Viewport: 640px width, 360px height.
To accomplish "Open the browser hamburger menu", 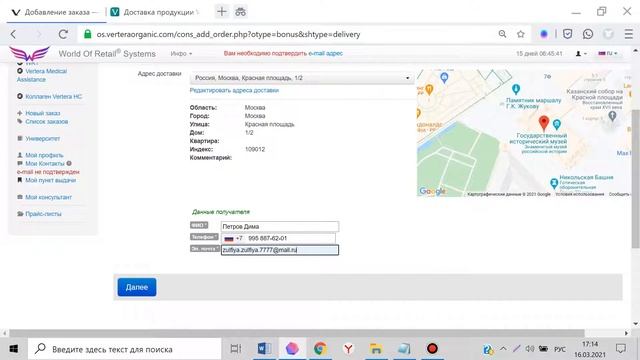I will click(629, 34).
